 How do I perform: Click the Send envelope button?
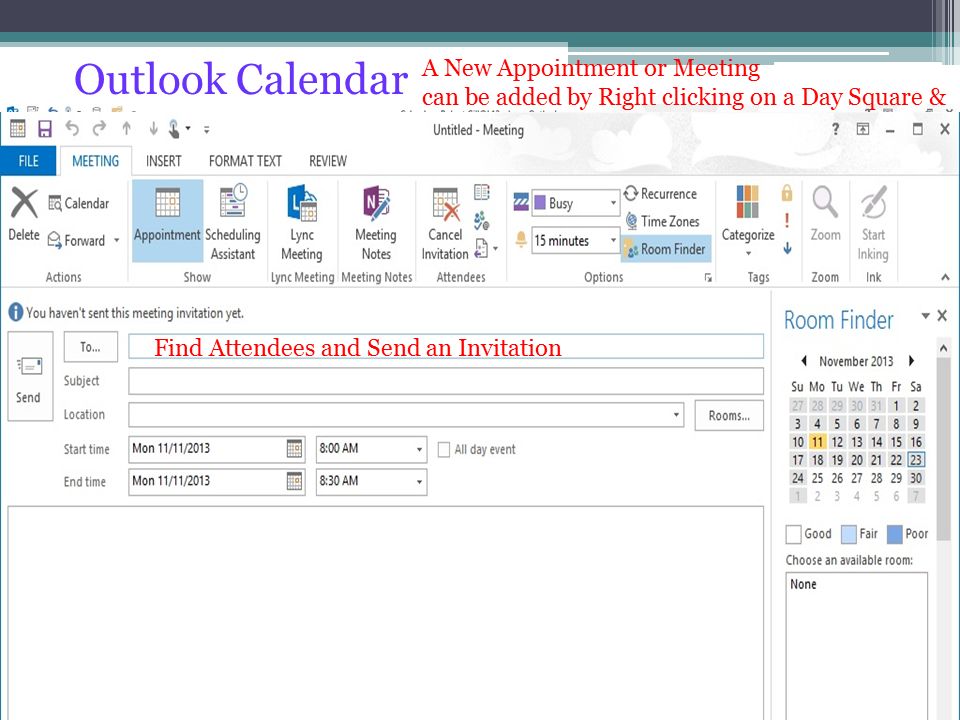(x=30, y=377)
